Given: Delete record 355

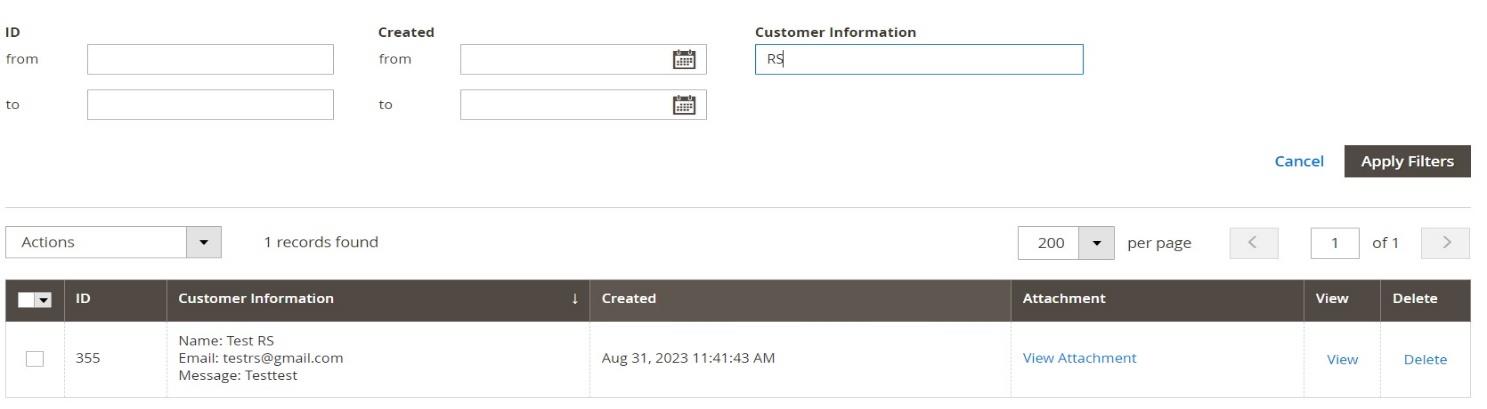Looking at the screenshot, I should click(x=1425, y=360).
